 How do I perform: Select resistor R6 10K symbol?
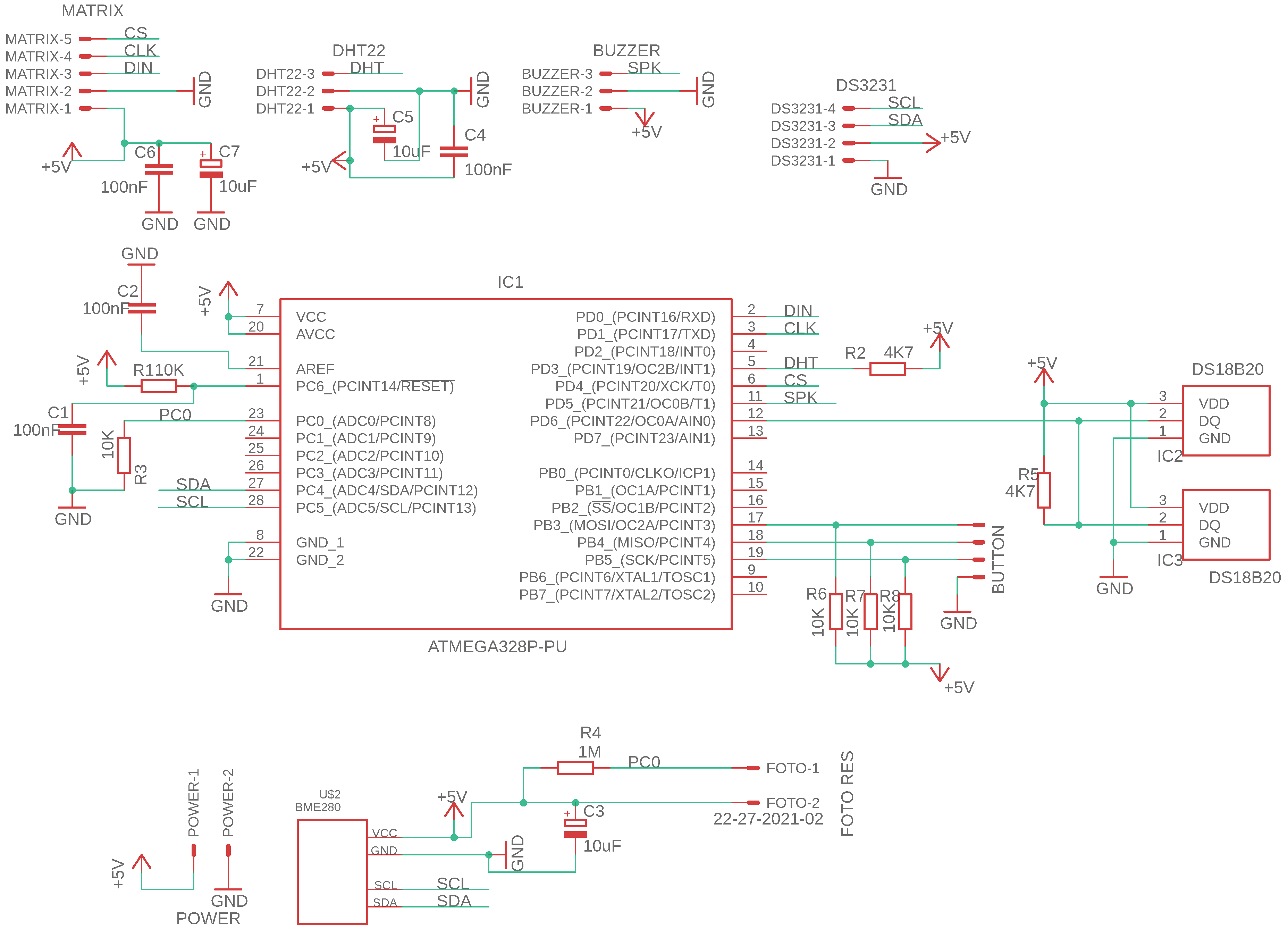[835, 611]
